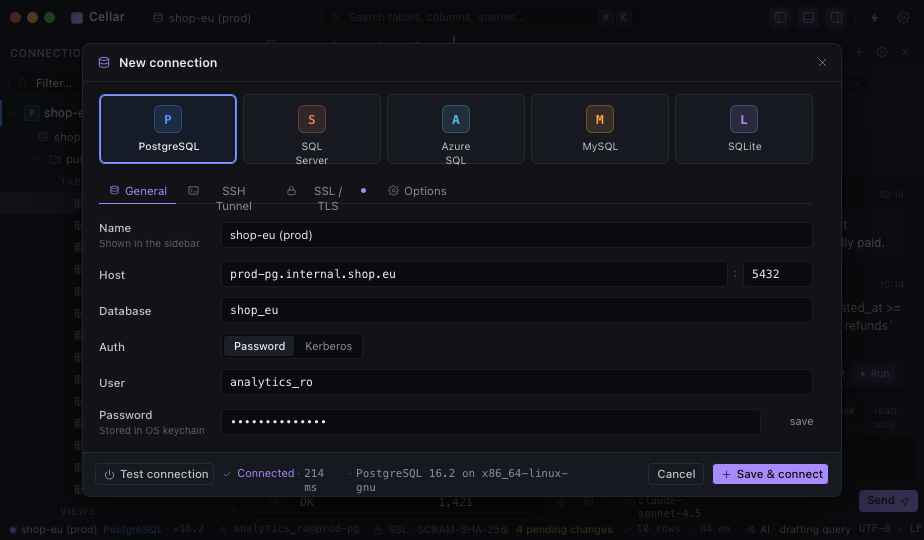Choose the SQLite database type card

click(x=744, y=129)
